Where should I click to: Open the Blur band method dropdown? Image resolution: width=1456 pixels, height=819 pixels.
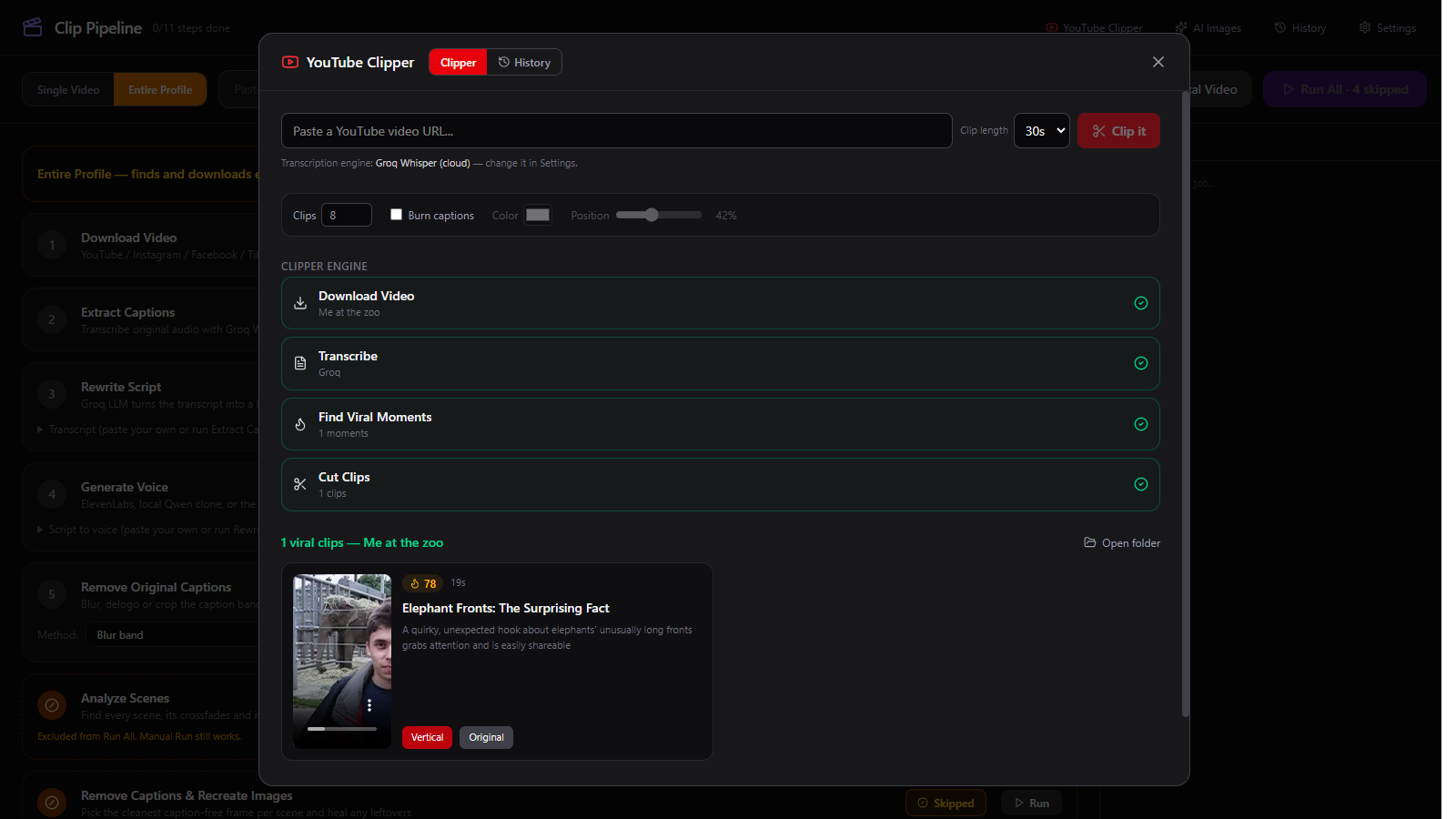click(x=173, y=635)
